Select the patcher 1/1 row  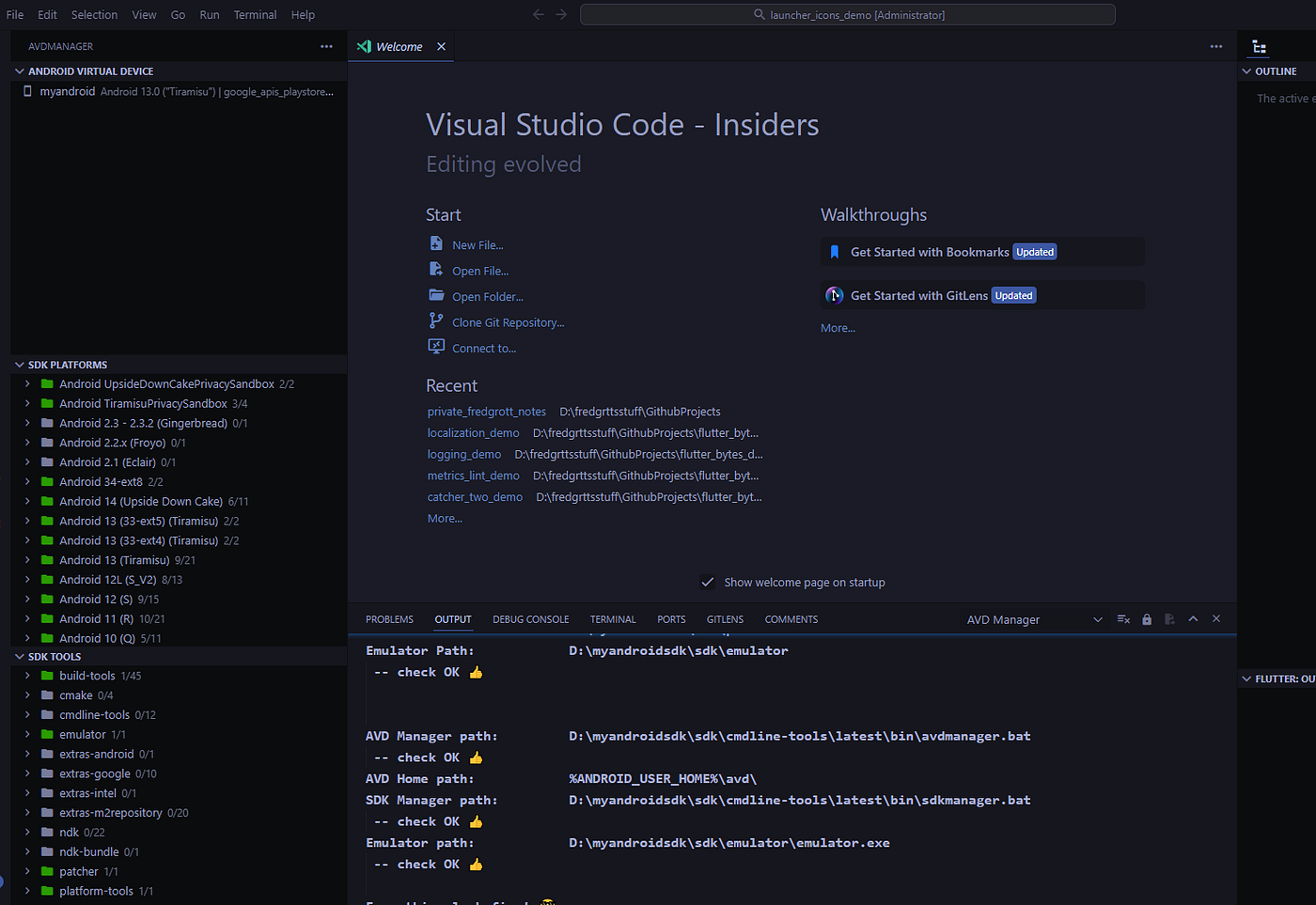click(179, 871)
